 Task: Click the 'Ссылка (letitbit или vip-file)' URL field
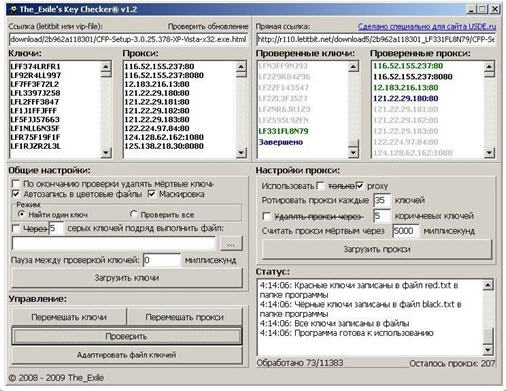point(128,39)
